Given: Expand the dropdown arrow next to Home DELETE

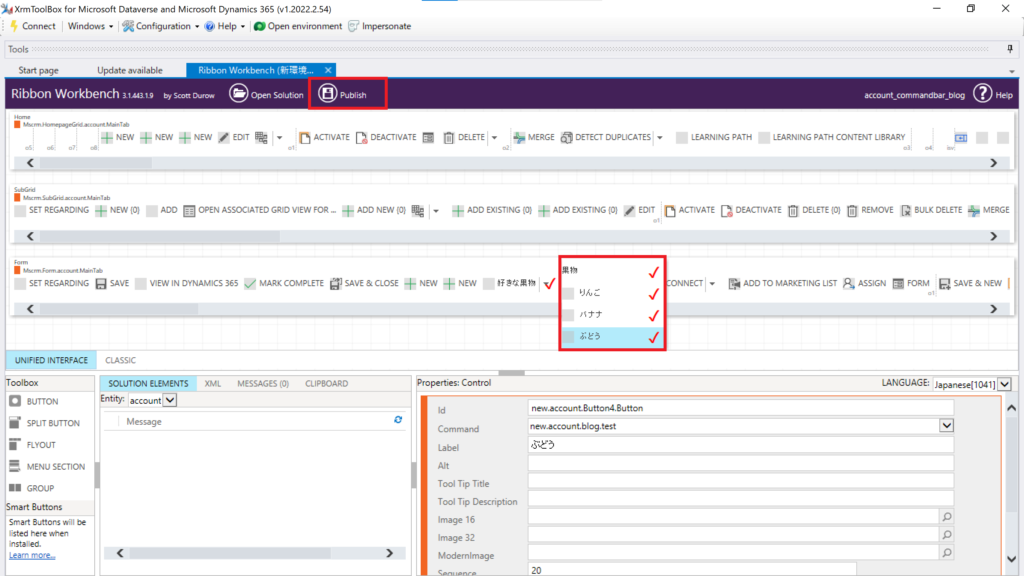Looking at the screenshot, I should [x=494, y=137].
